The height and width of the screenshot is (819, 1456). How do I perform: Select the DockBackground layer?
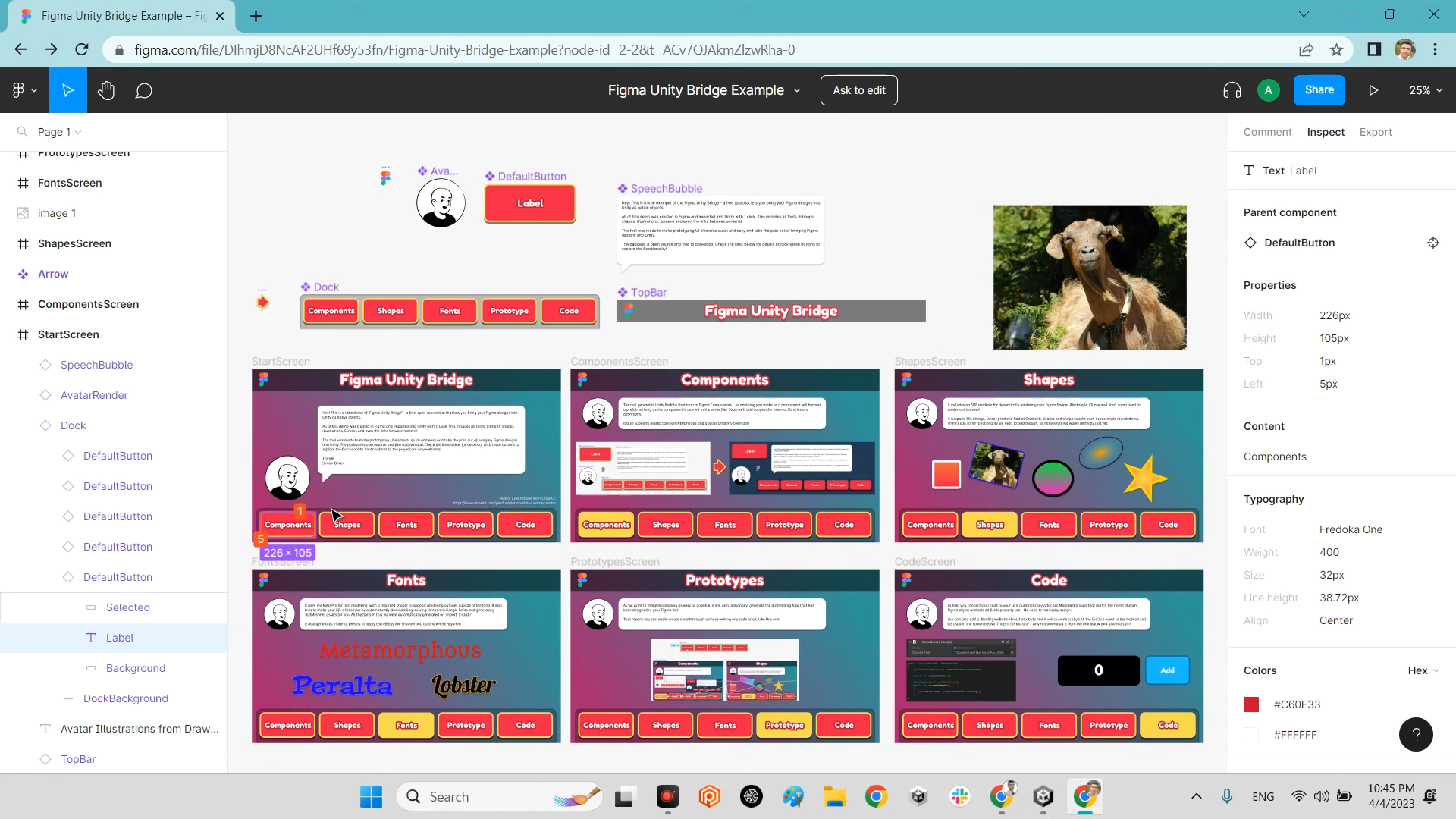click(126, 698)
